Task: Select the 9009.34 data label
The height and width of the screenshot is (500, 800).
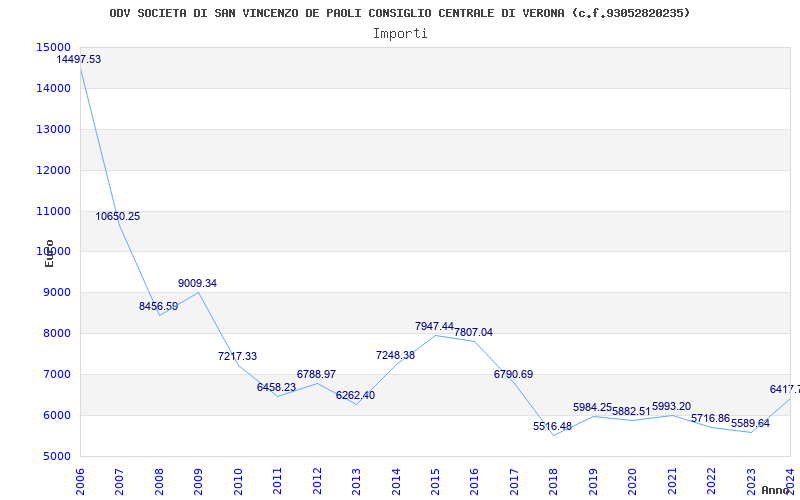Action: (x=197, y=283)
